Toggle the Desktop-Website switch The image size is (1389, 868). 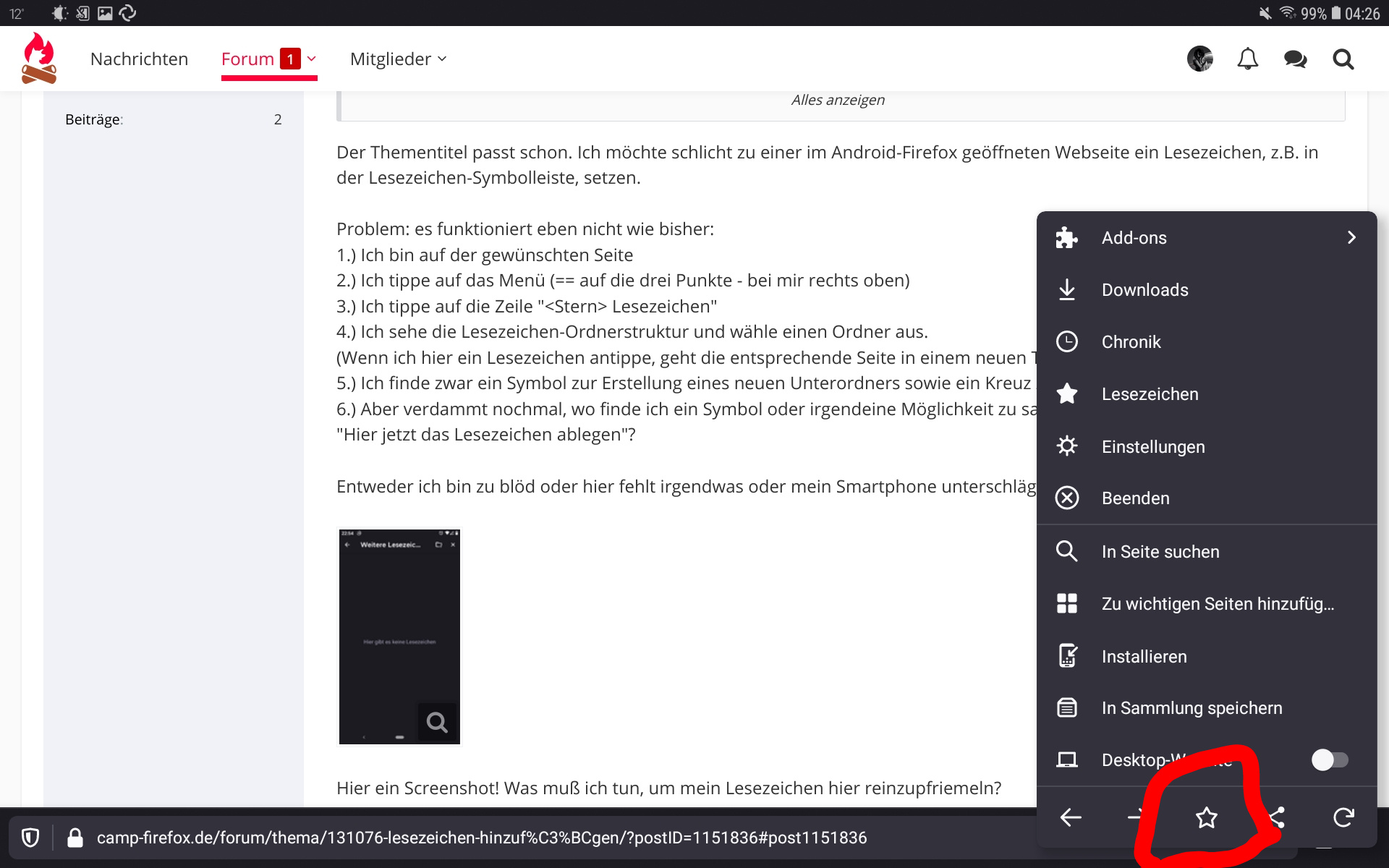pyautogui.click(x=1330, y=759)
